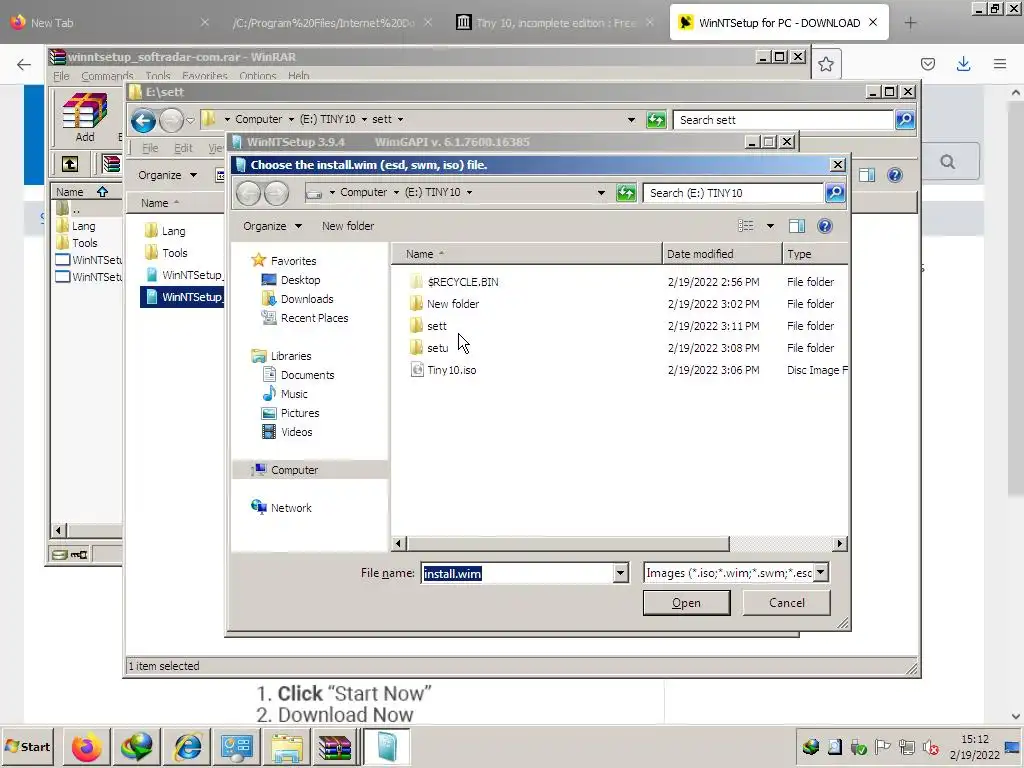Image resolution: width=1024 pixels, height=768 pixels.
Task: Click Search sett field in Explorer window
Action: point(783,120)
